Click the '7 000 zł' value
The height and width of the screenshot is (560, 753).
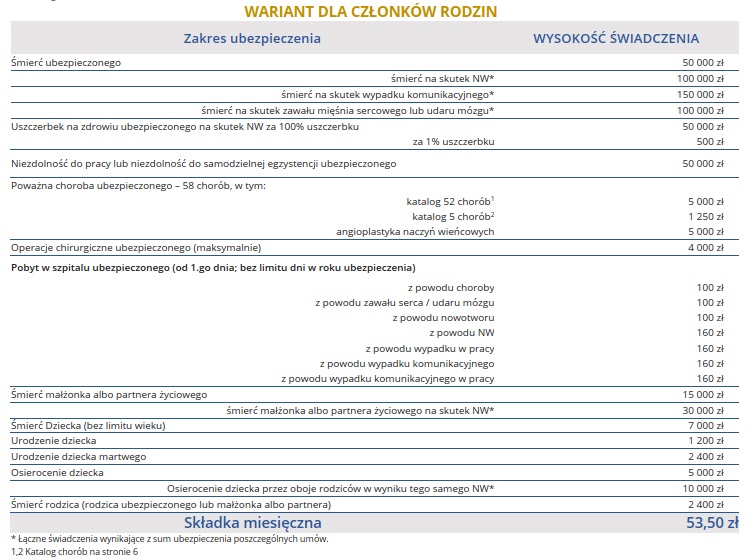[x=705, y=426]
